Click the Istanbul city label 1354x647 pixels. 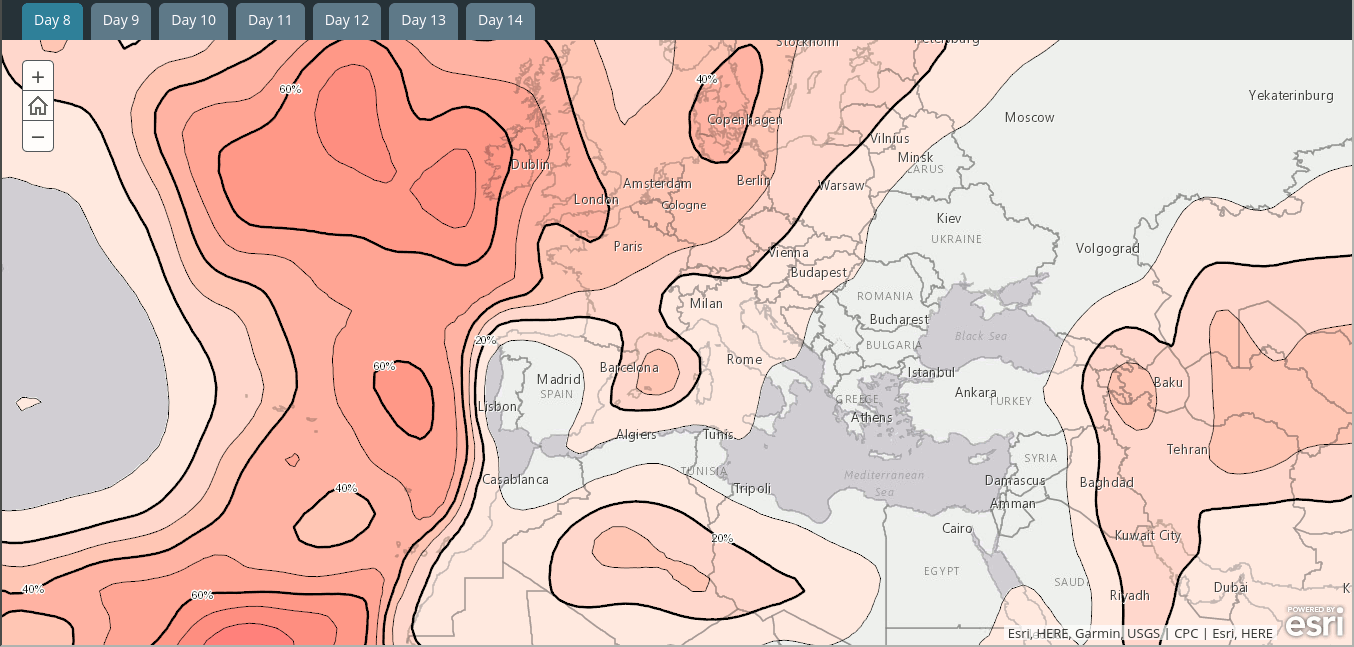[x=931, y=372]
